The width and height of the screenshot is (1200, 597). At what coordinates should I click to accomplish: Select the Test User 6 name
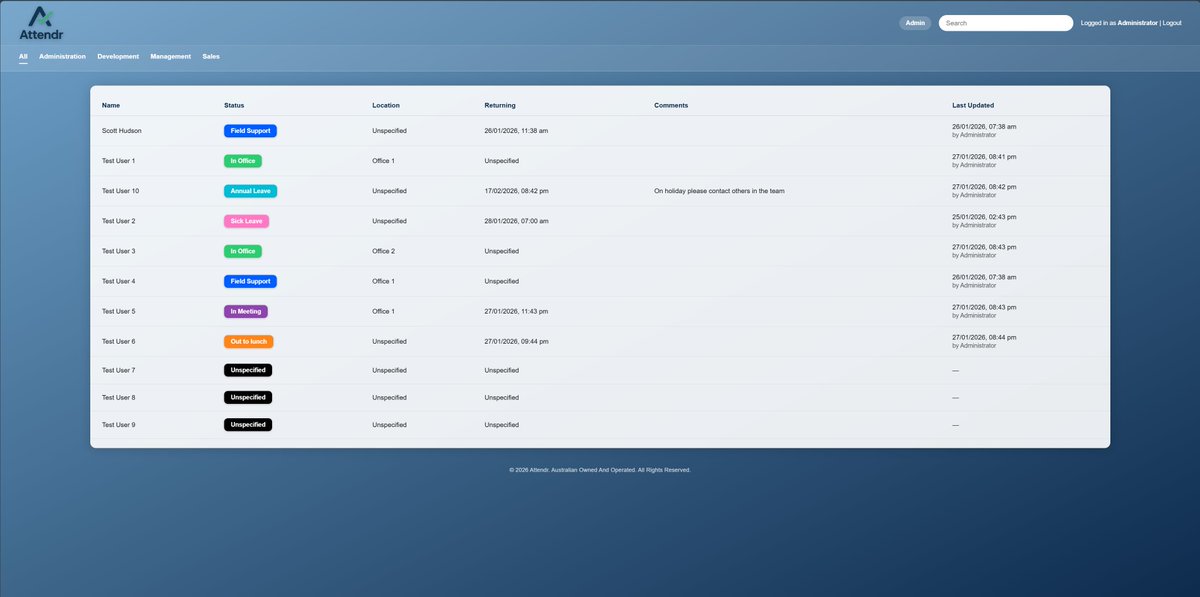tap(119, 341)
